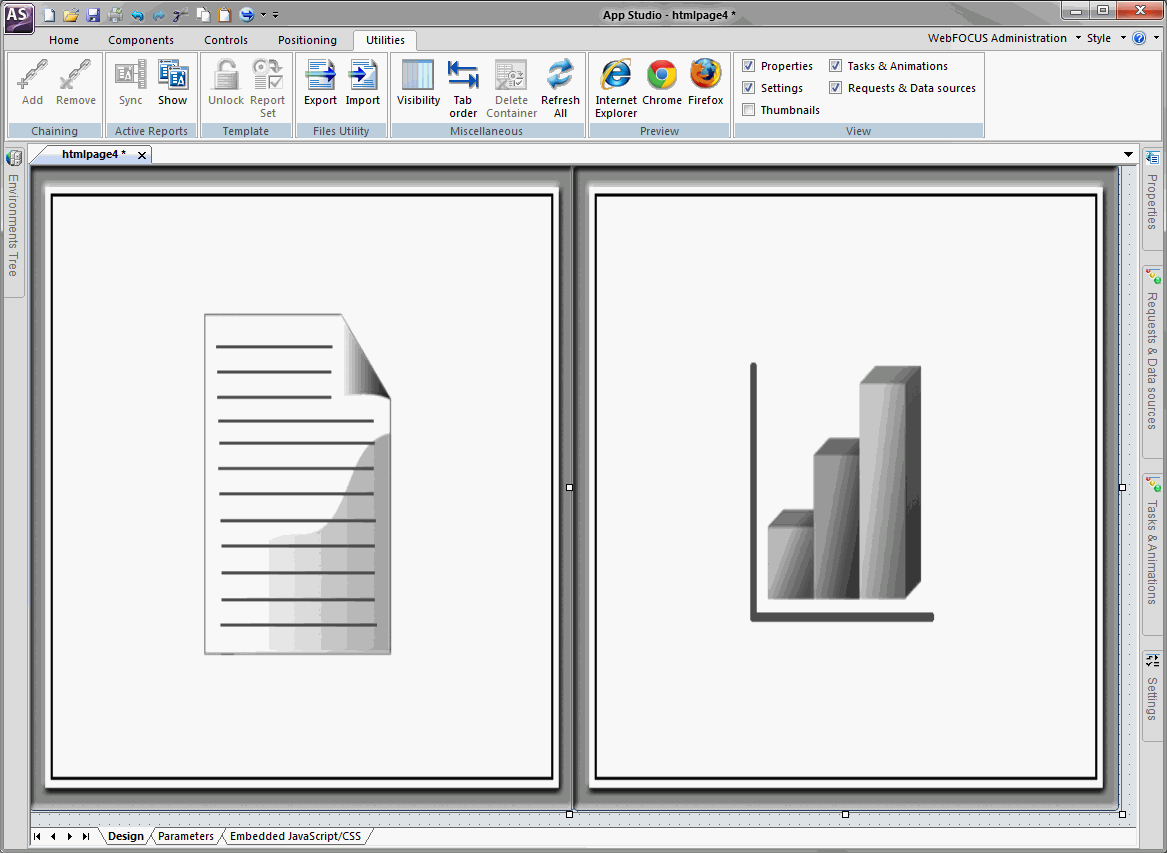The image size is (1167, 853).
Task: Preview page in Firefox
Action: (x=706, y=83)
